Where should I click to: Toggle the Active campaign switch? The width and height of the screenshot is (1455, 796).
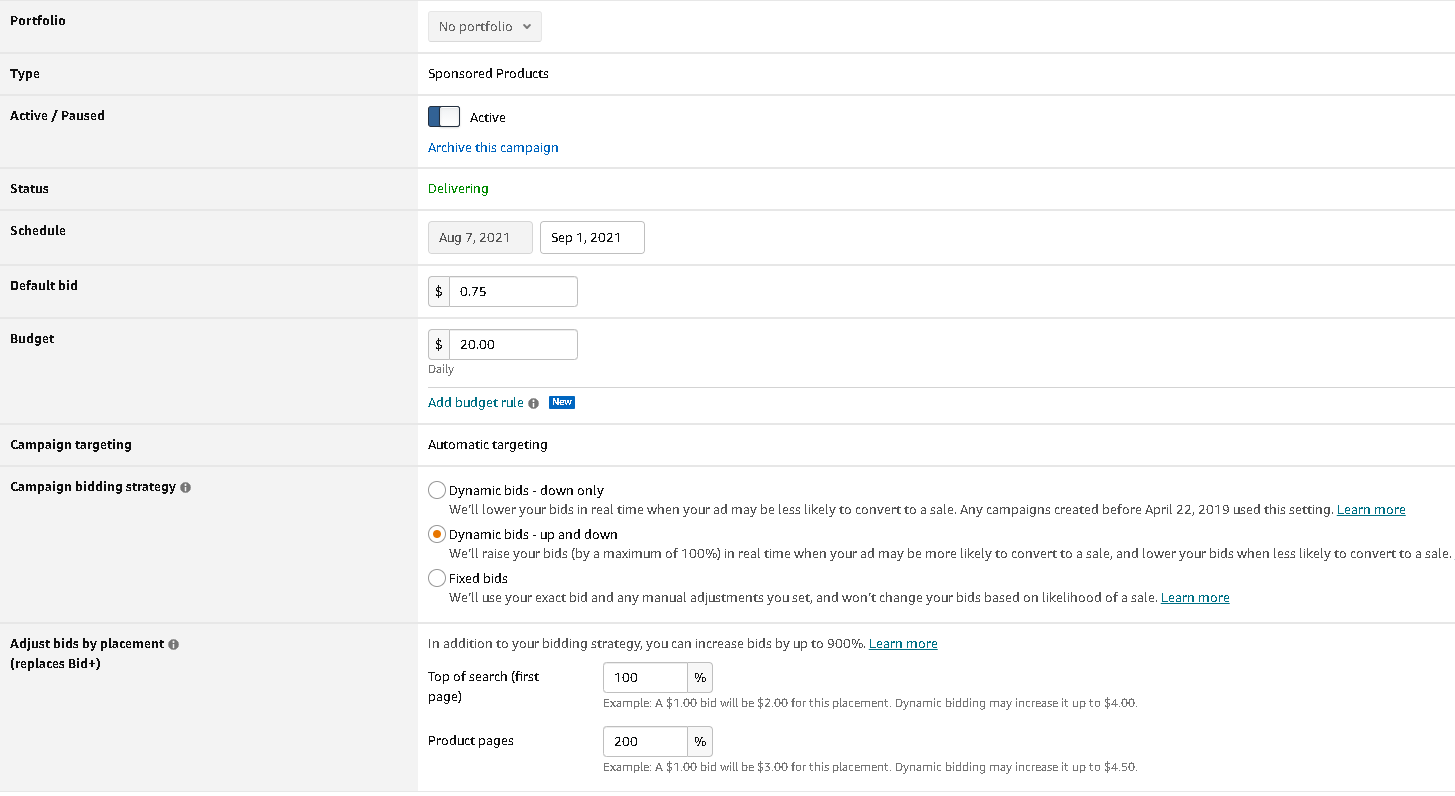click(444, 117)
